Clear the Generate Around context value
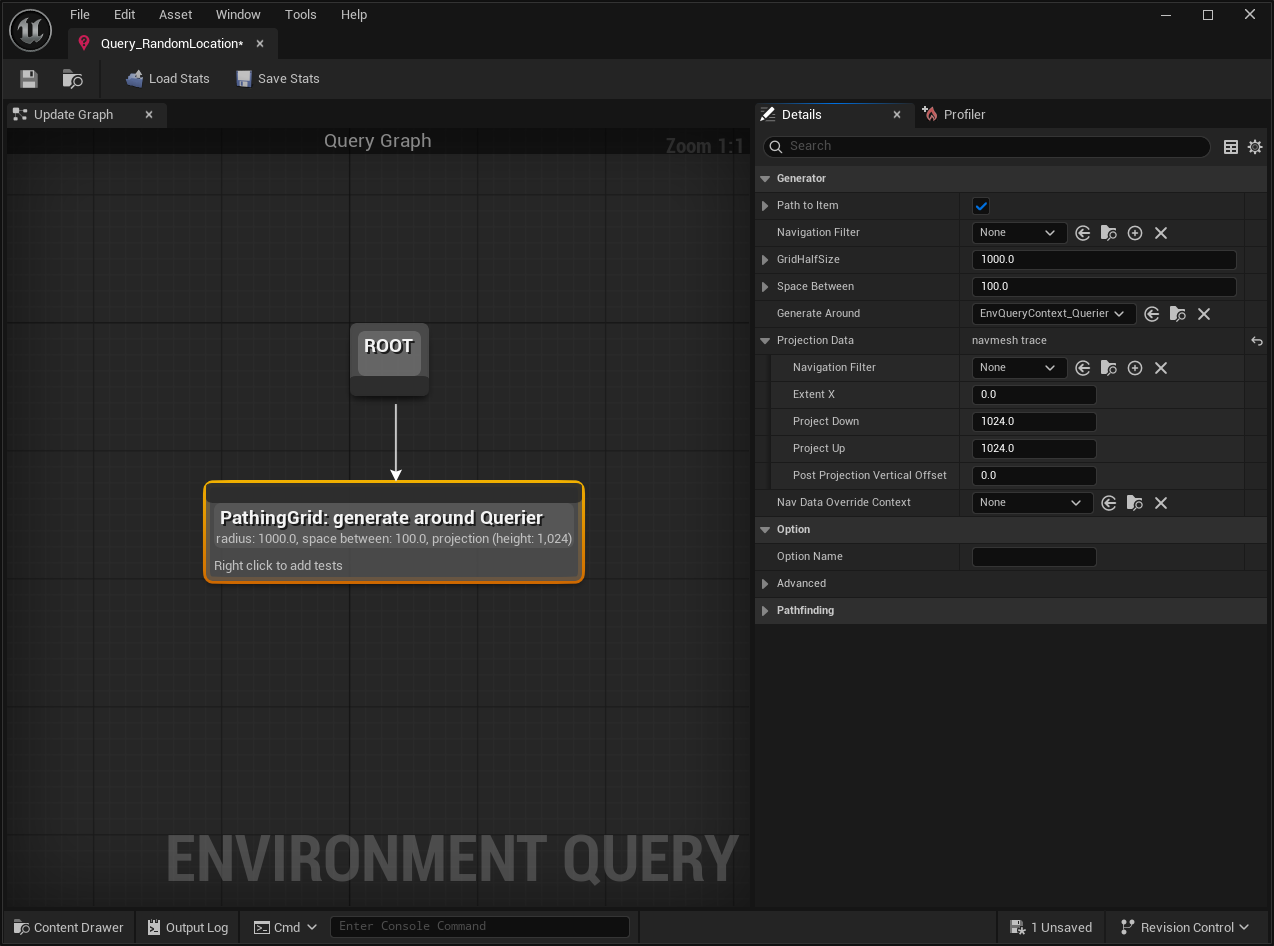The image size is (1274, 946). 1203,313
